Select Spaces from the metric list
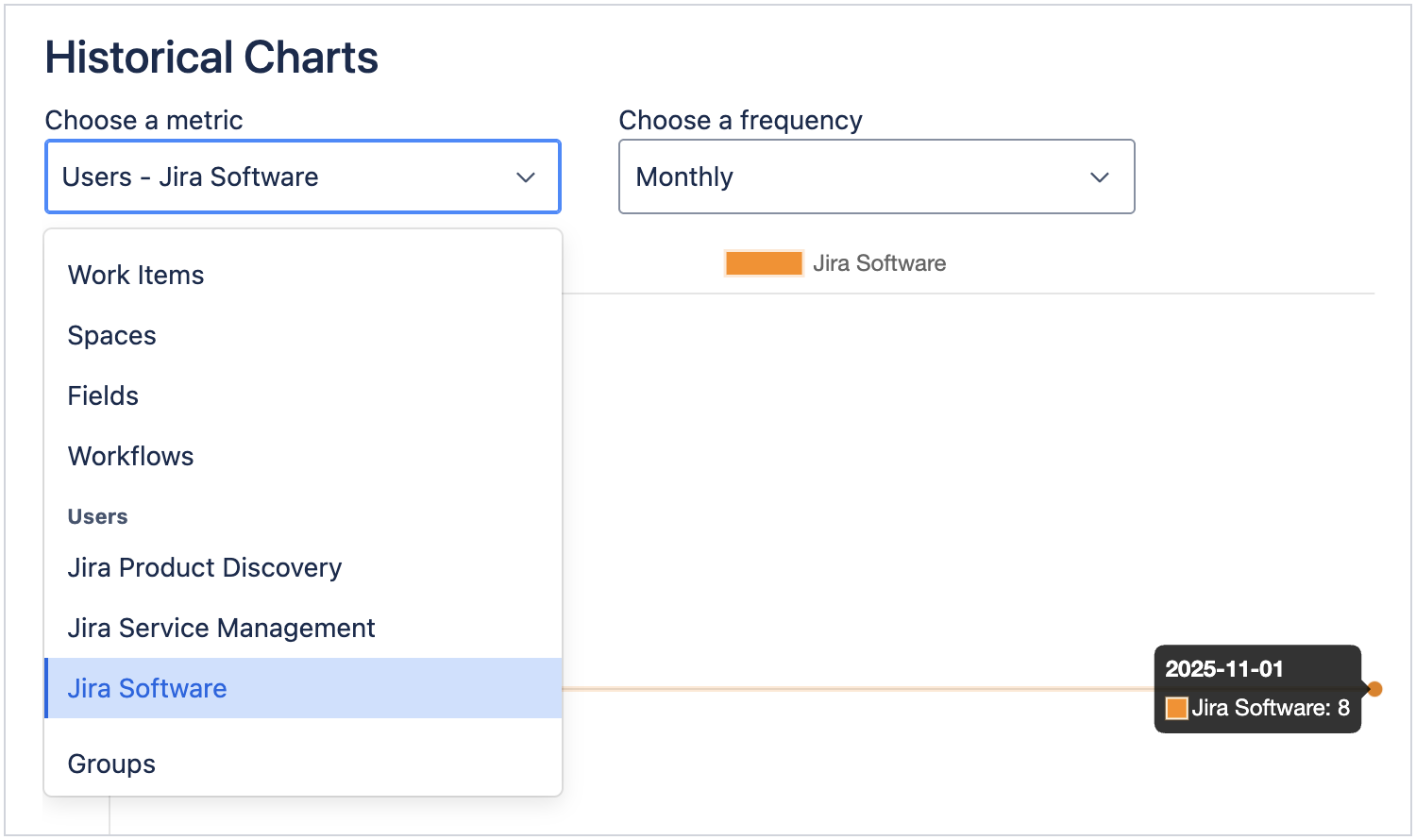This screenshot has height=840, width=1416. click(x=111, y=335)
